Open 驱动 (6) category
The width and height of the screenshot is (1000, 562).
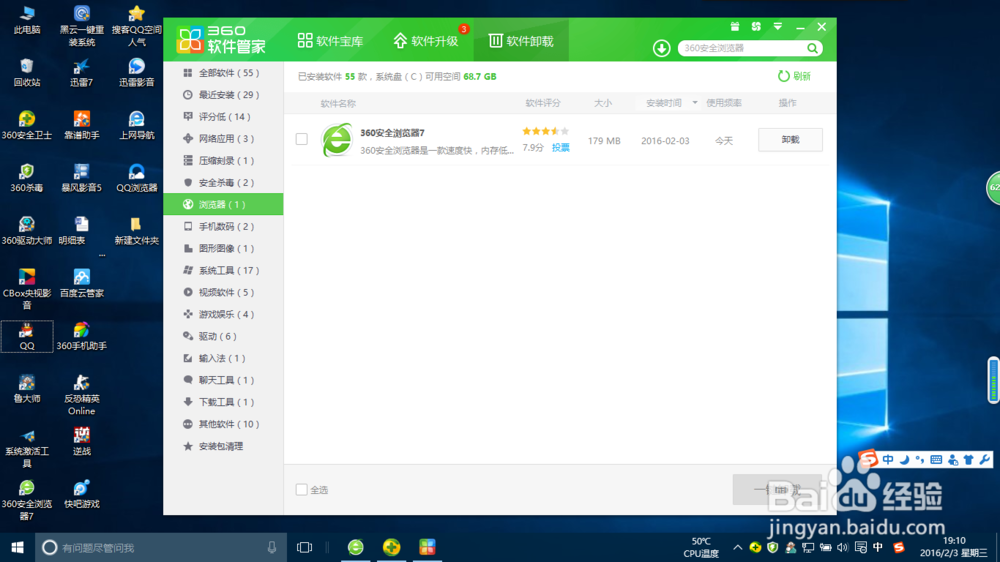[x=223, y=336]
